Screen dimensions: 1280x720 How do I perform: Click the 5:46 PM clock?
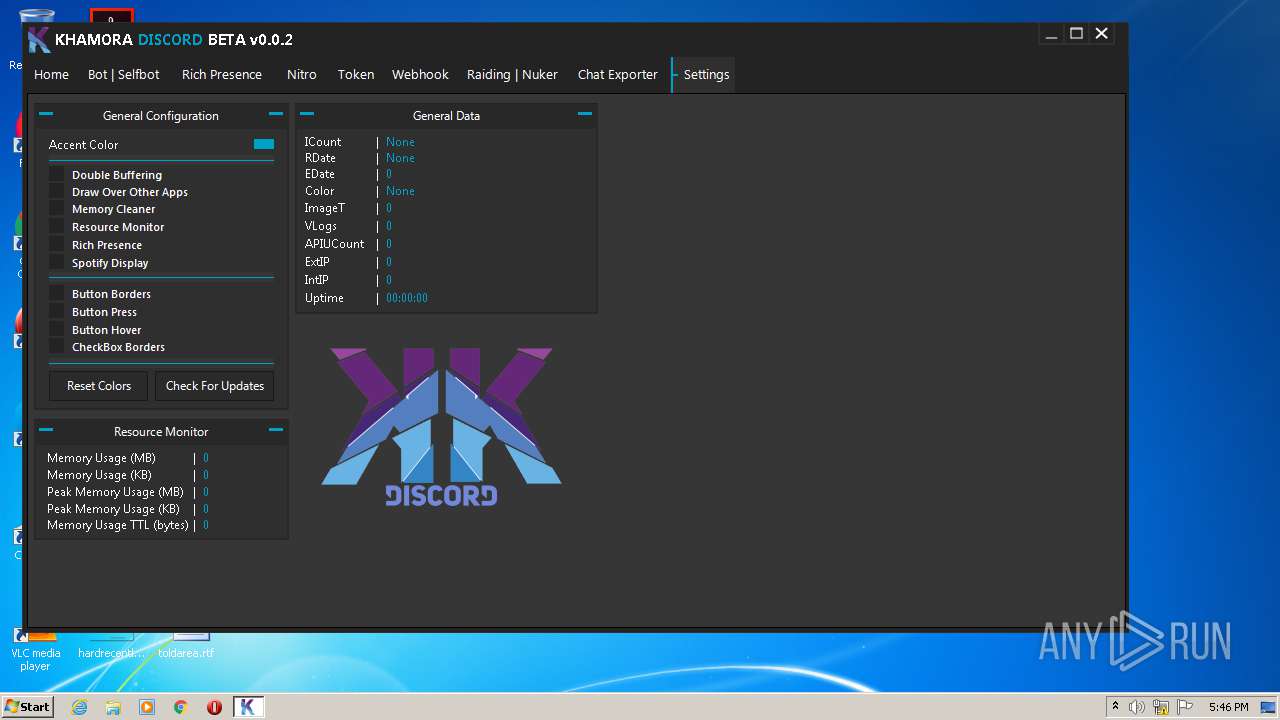(1228, 707)
